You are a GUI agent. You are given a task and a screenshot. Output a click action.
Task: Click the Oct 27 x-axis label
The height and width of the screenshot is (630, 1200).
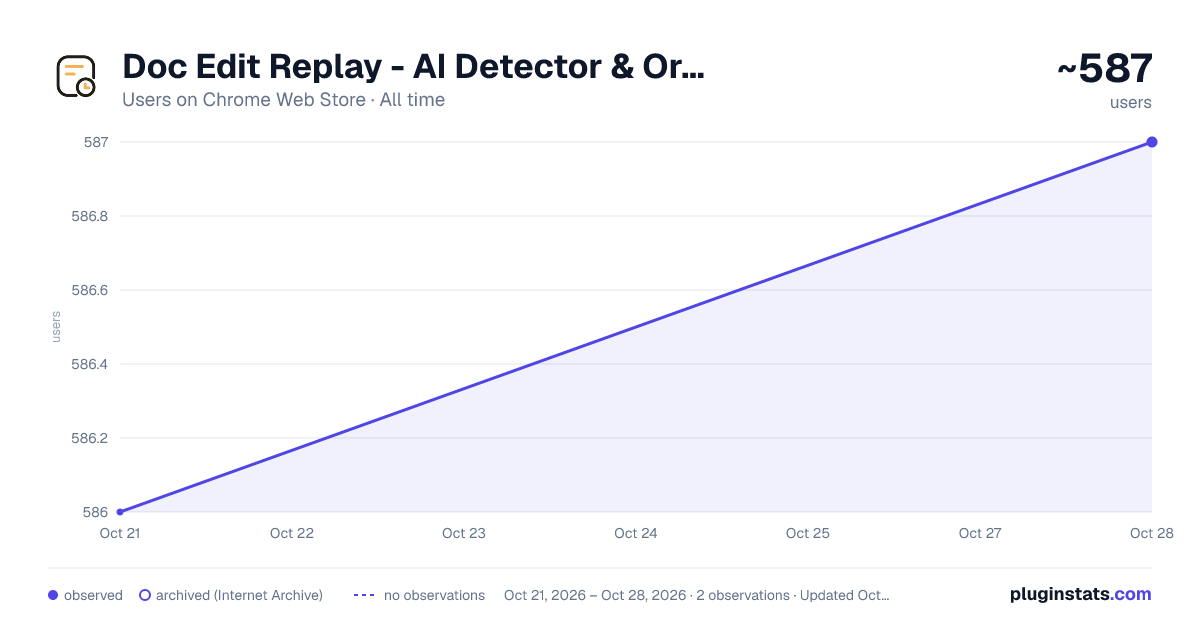pos(980,534)
